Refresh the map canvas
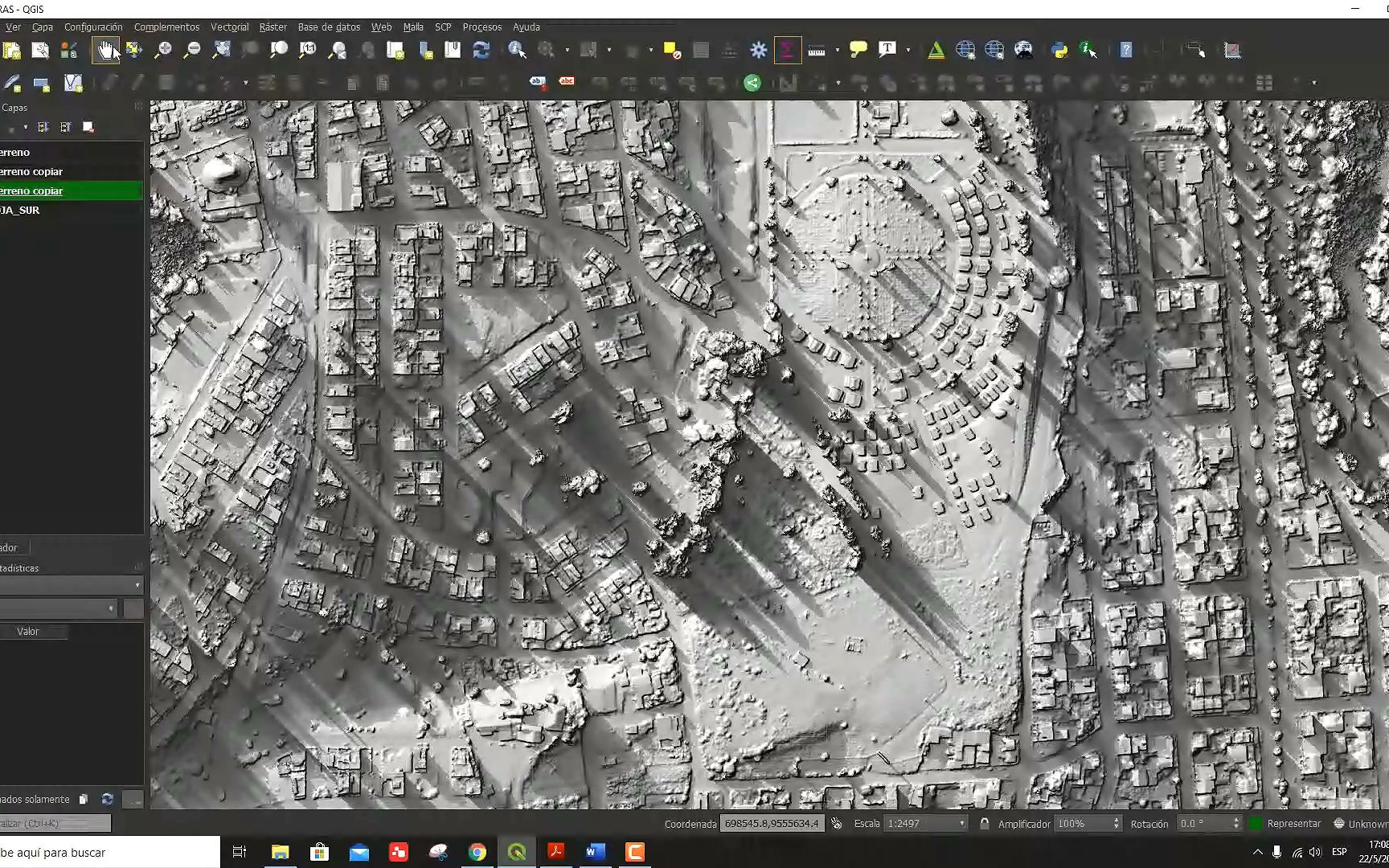The image size is (1389, 868). pyautogui.click(x=481, y=50)
